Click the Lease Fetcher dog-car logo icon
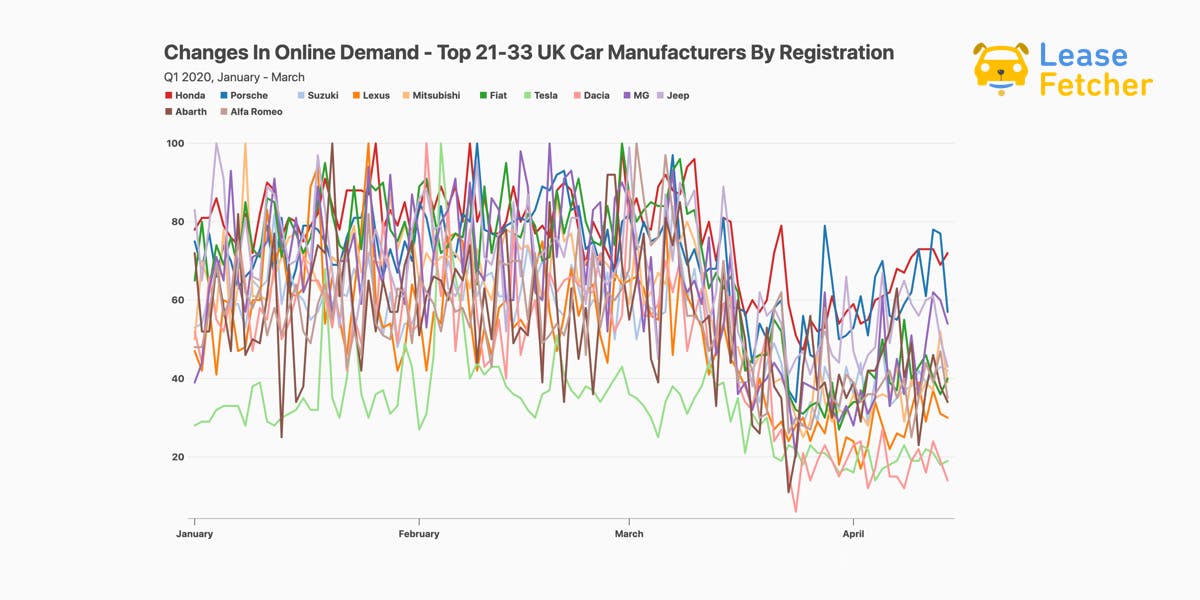 point(1001,69)
